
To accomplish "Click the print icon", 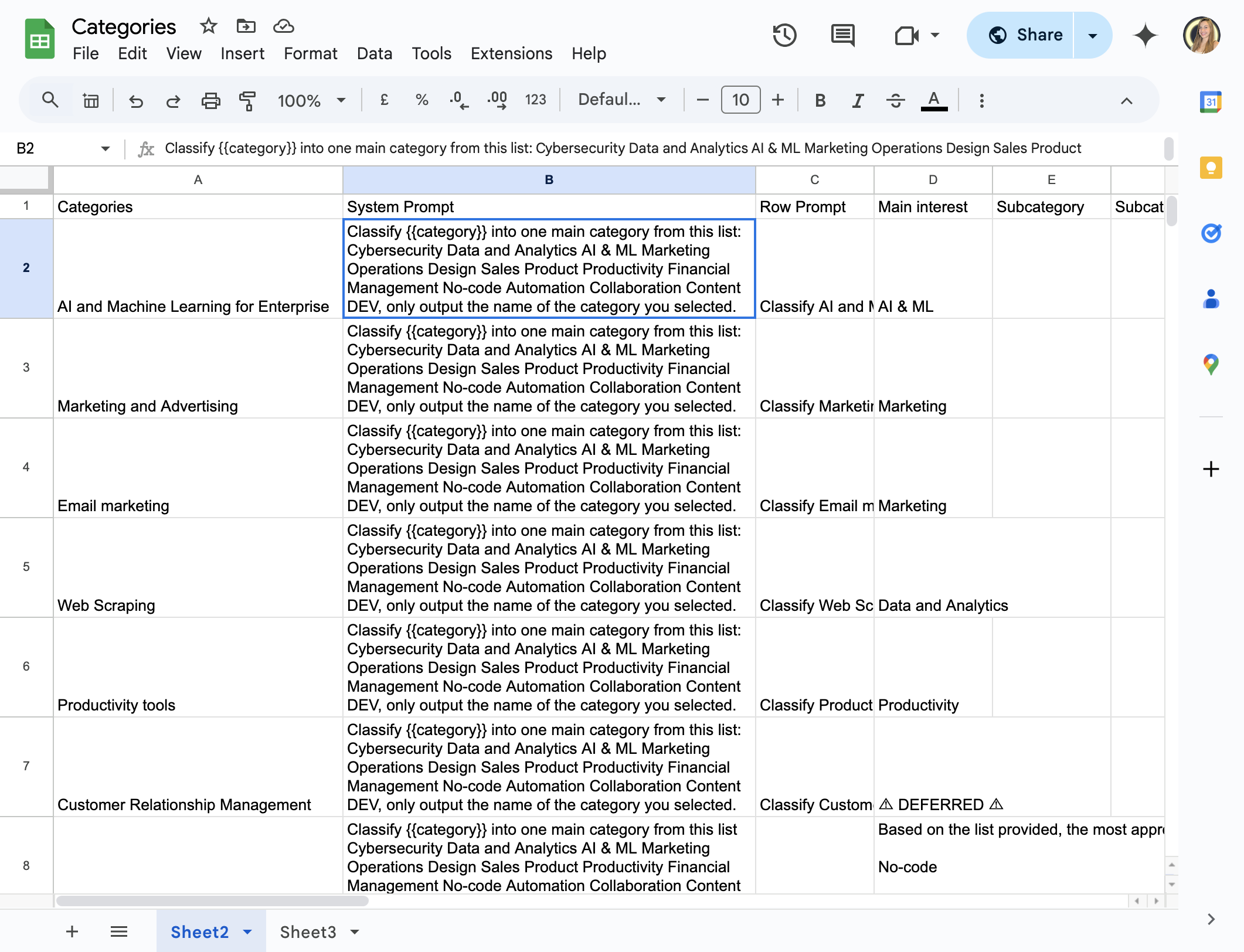I will (210, 101).
